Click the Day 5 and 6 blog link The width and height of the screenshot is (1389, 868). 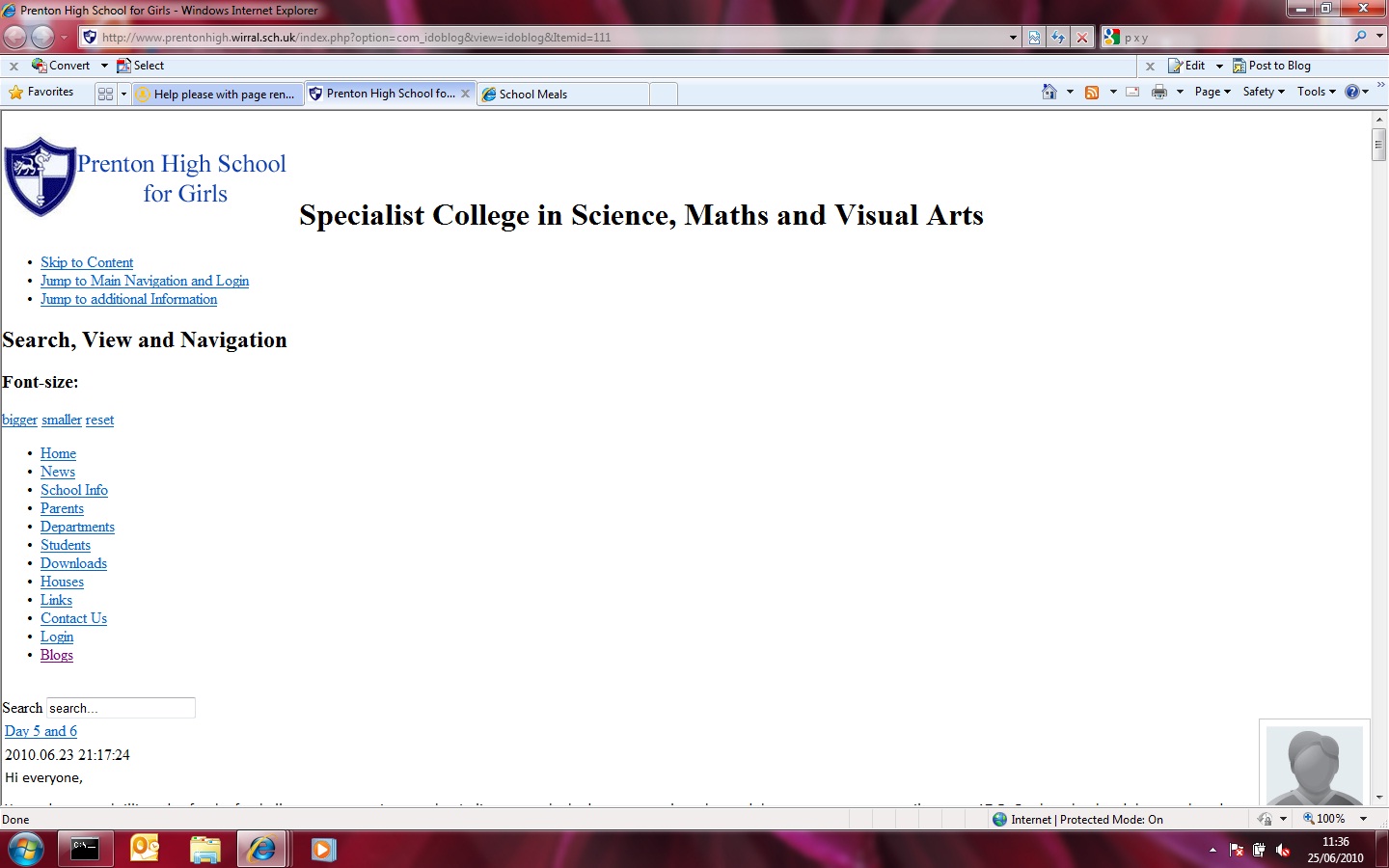[41, 731]
